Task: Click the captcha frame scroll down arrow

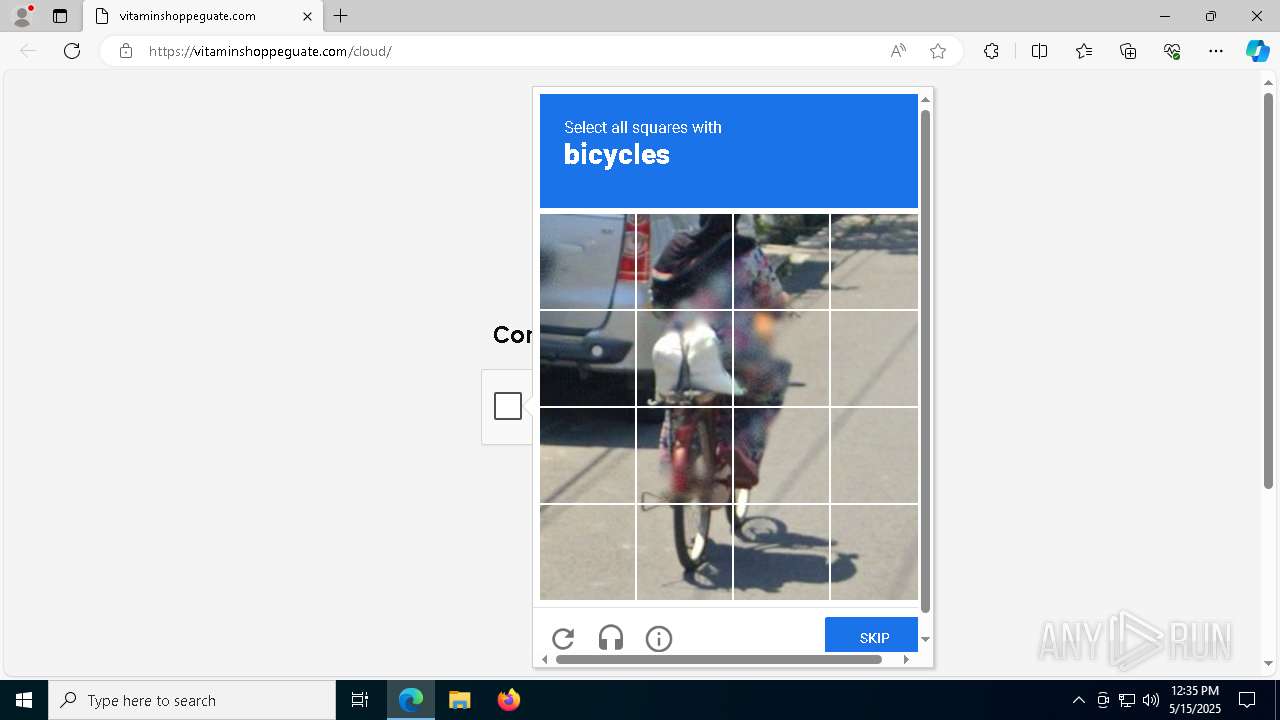Action: coord(925,639)
